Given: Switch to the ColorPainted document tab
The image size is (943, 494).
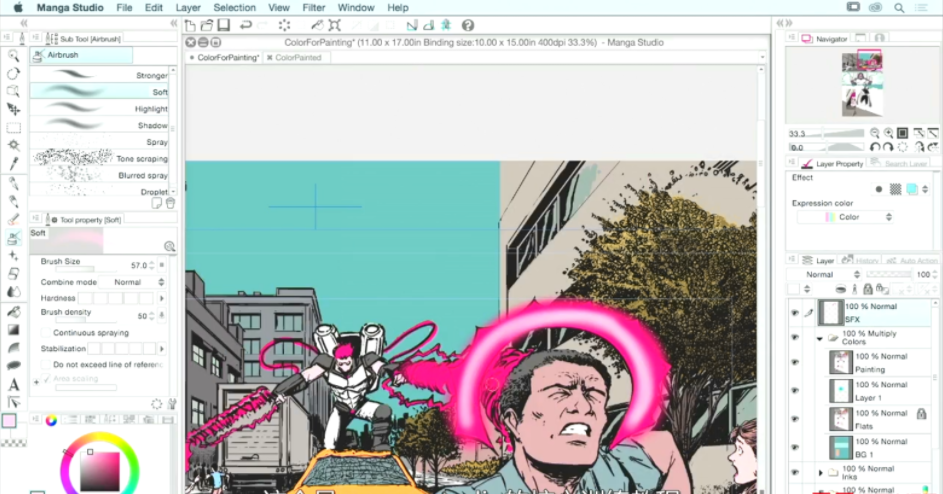Looking at the screenshot, I should [x=298, y=58].
